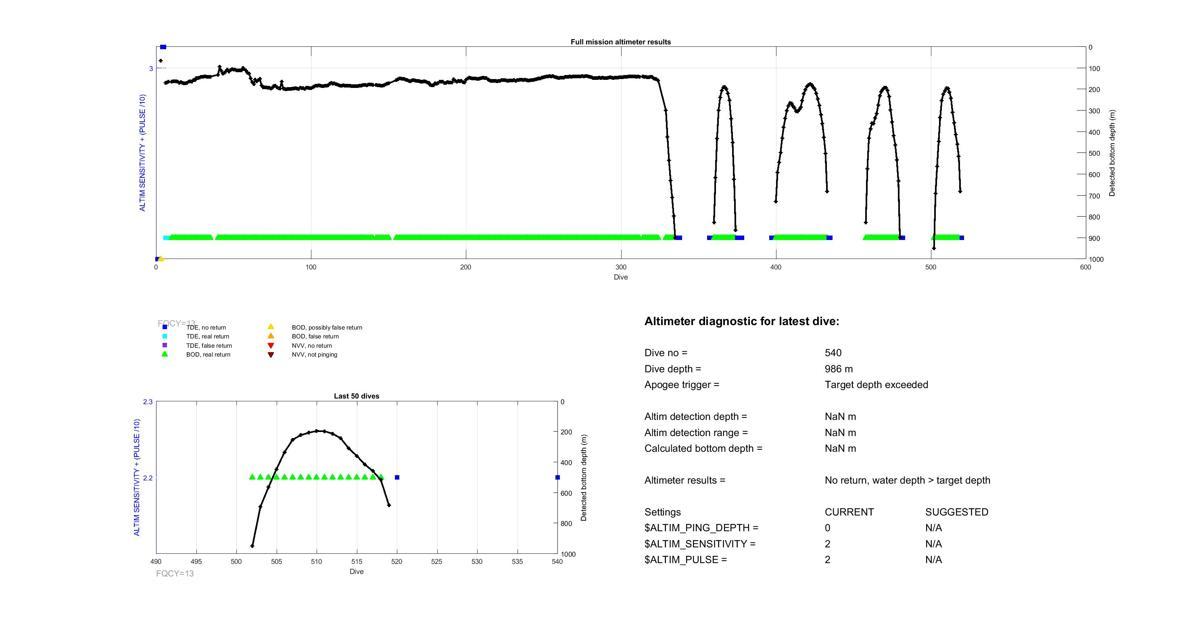Click the 'Calculated bottom depth =' label
Image resolution: width=1200 pixels, height=622 pixels.
pyautogui.click(x=703, y=449)
